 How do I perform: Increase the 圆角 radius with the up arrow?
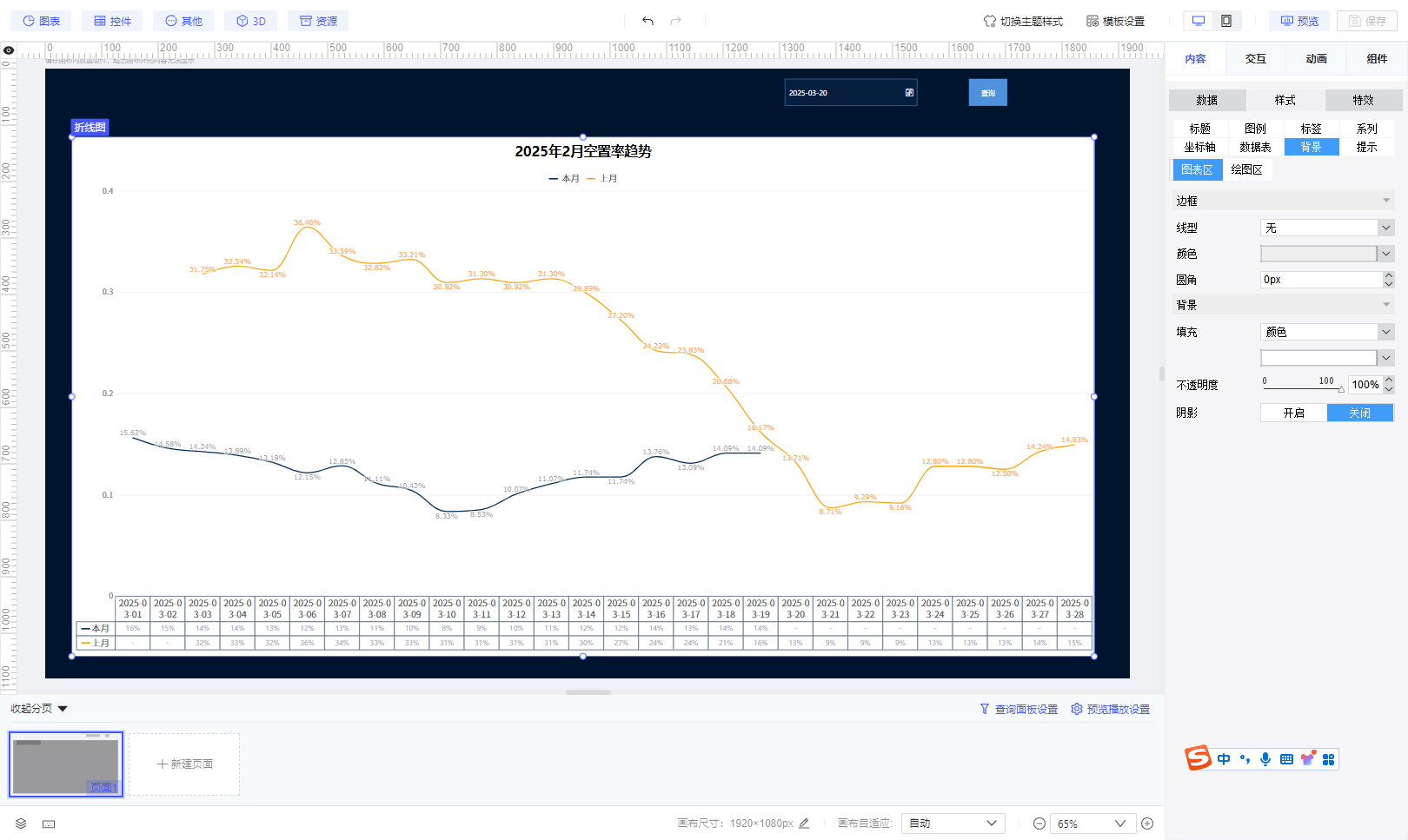tap(1389, 275)
